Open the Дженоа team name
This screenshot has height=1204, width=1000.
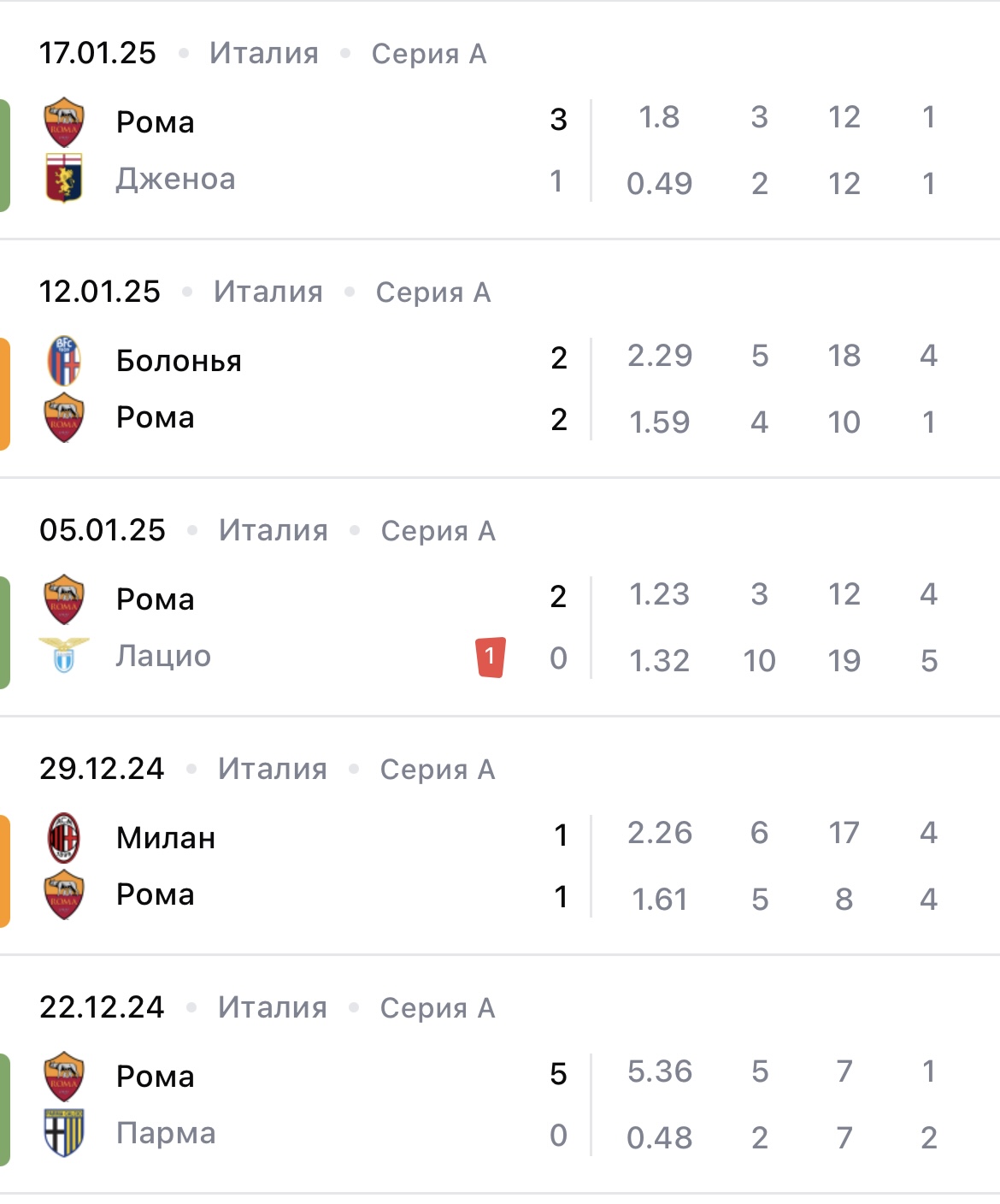(x=175, y=180)
